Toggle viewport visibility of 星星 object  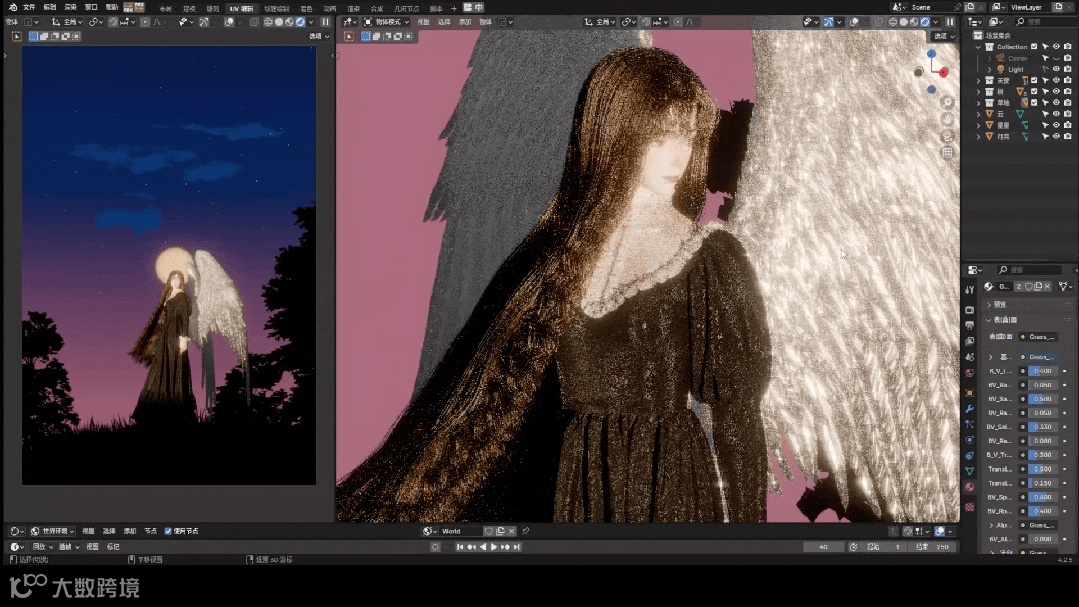tap(1056, 125)
